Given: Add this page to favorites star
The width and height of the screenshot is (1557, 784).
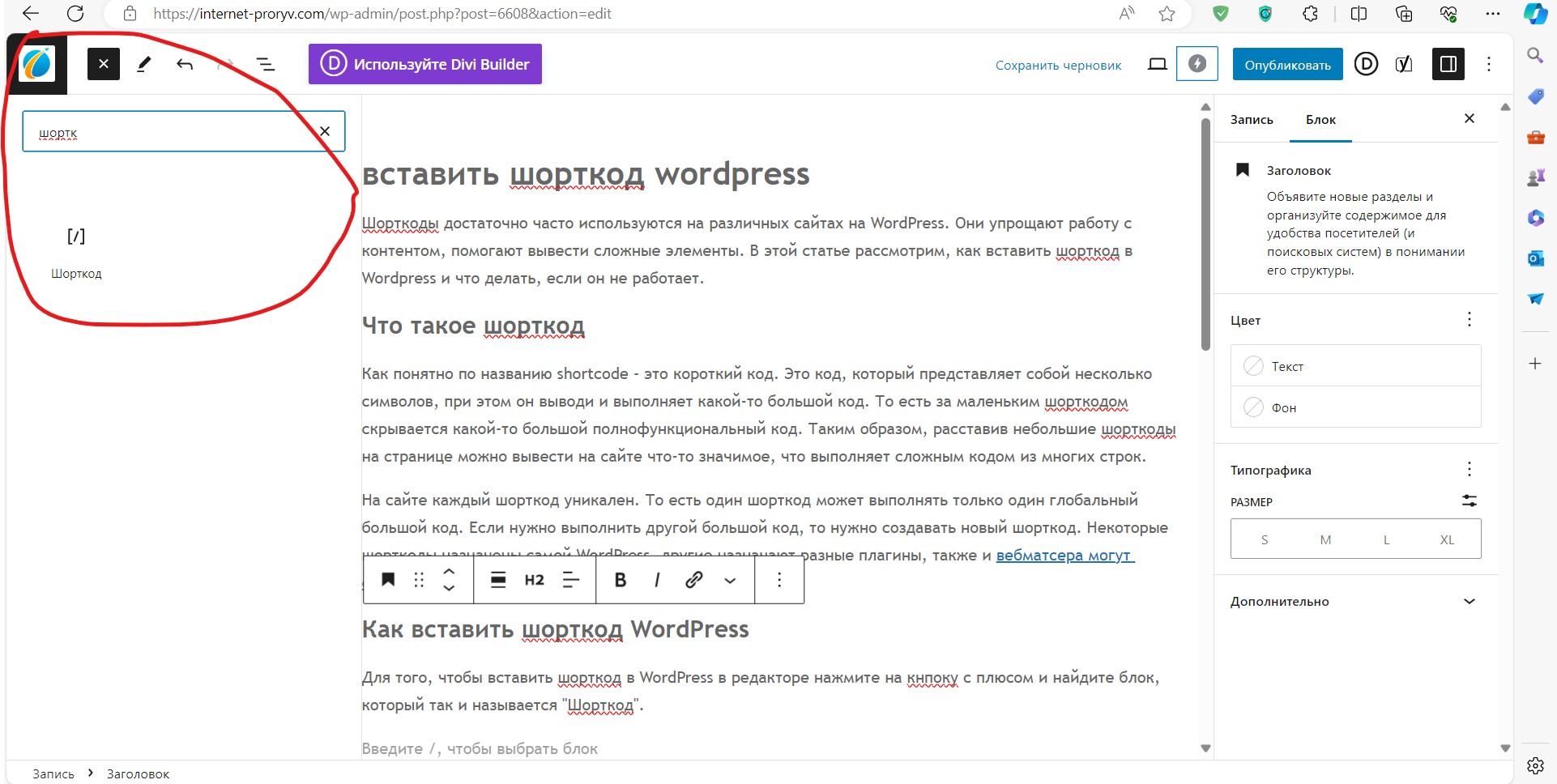Looking at the screenshot, I should 1167,13.
